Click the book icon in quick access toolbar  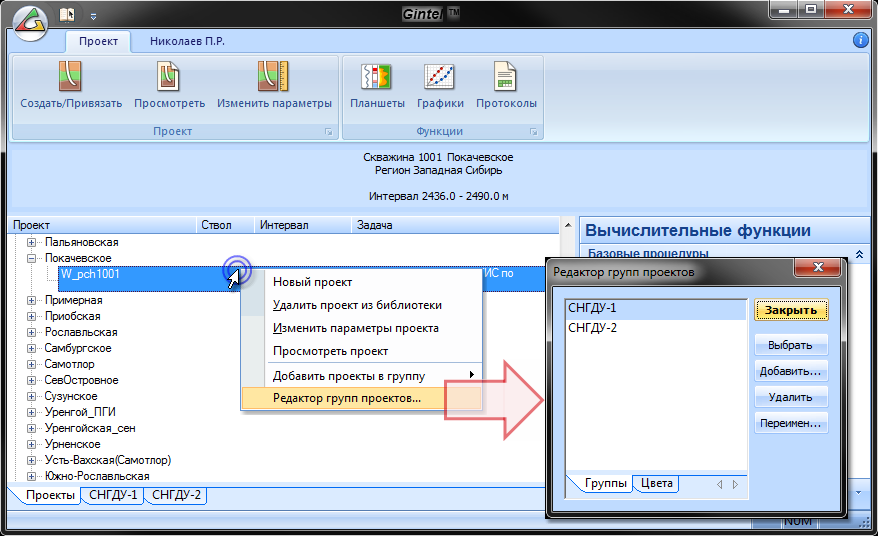point(67,14)
